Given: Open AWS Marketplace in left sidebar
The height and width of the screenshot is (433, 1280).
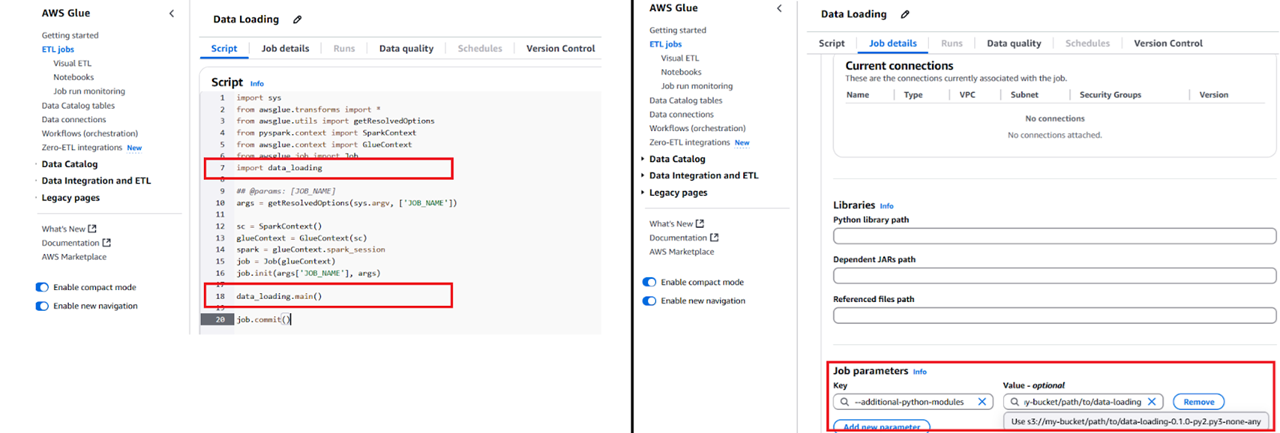Looking at the screenshot, I should click(73, 257).
